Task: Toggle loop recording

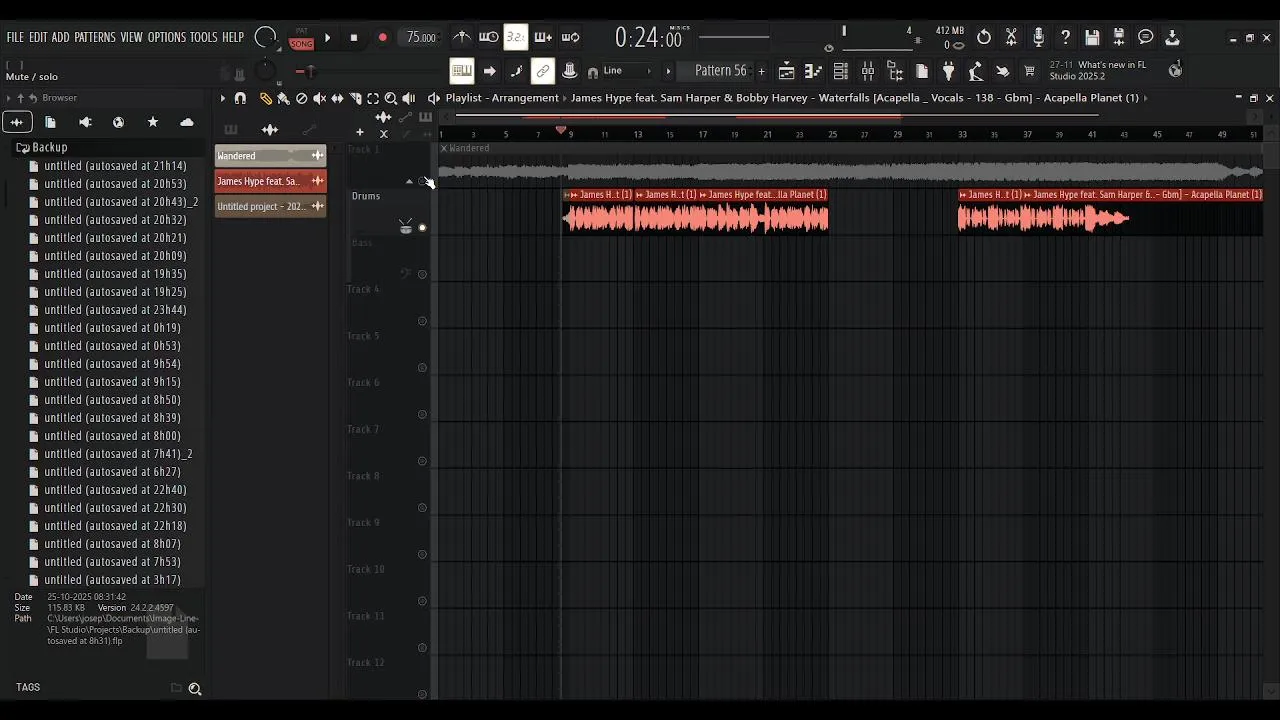Action: [571, 37]
